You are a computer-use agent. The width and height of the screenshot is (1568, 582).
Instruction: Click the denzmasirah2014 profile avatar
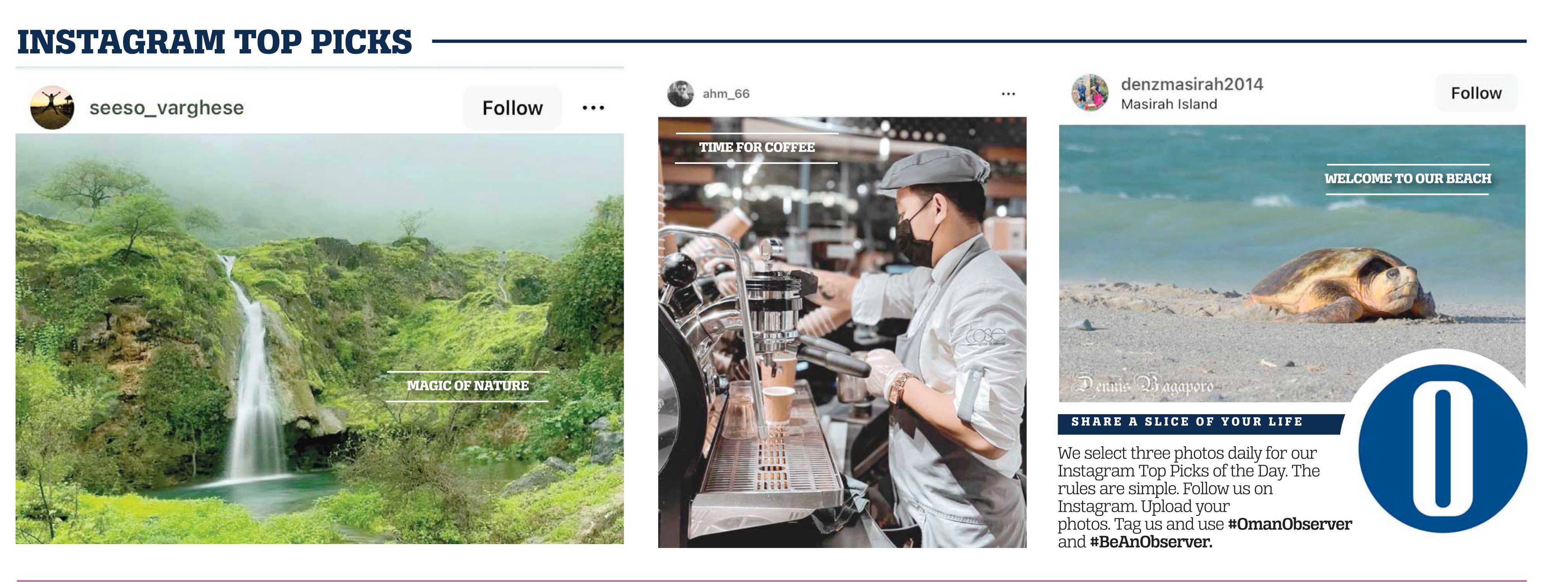tap(1090, 92)
